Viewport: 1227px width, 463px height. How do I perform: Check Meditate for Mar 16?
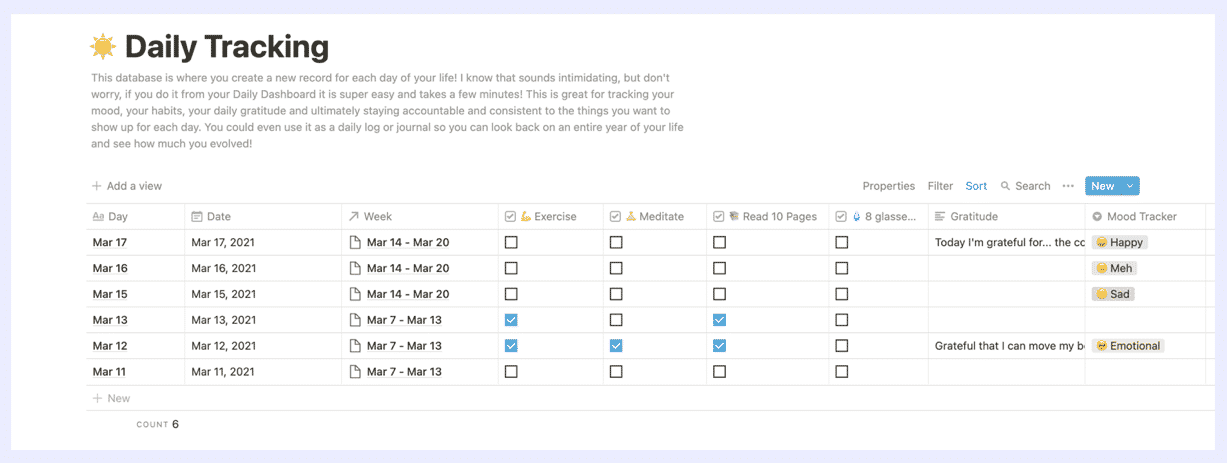(616, 268)
